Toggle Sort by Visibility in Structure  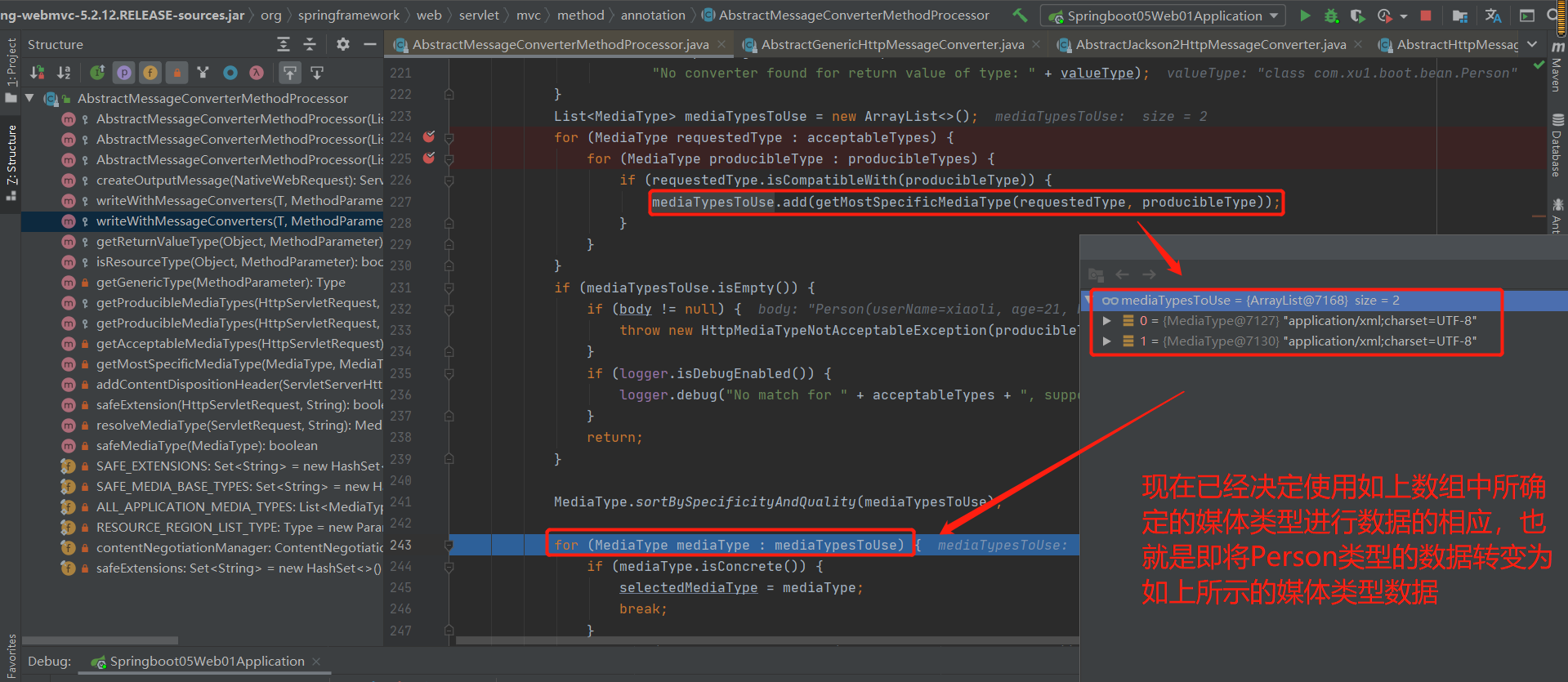pos(38,73)
